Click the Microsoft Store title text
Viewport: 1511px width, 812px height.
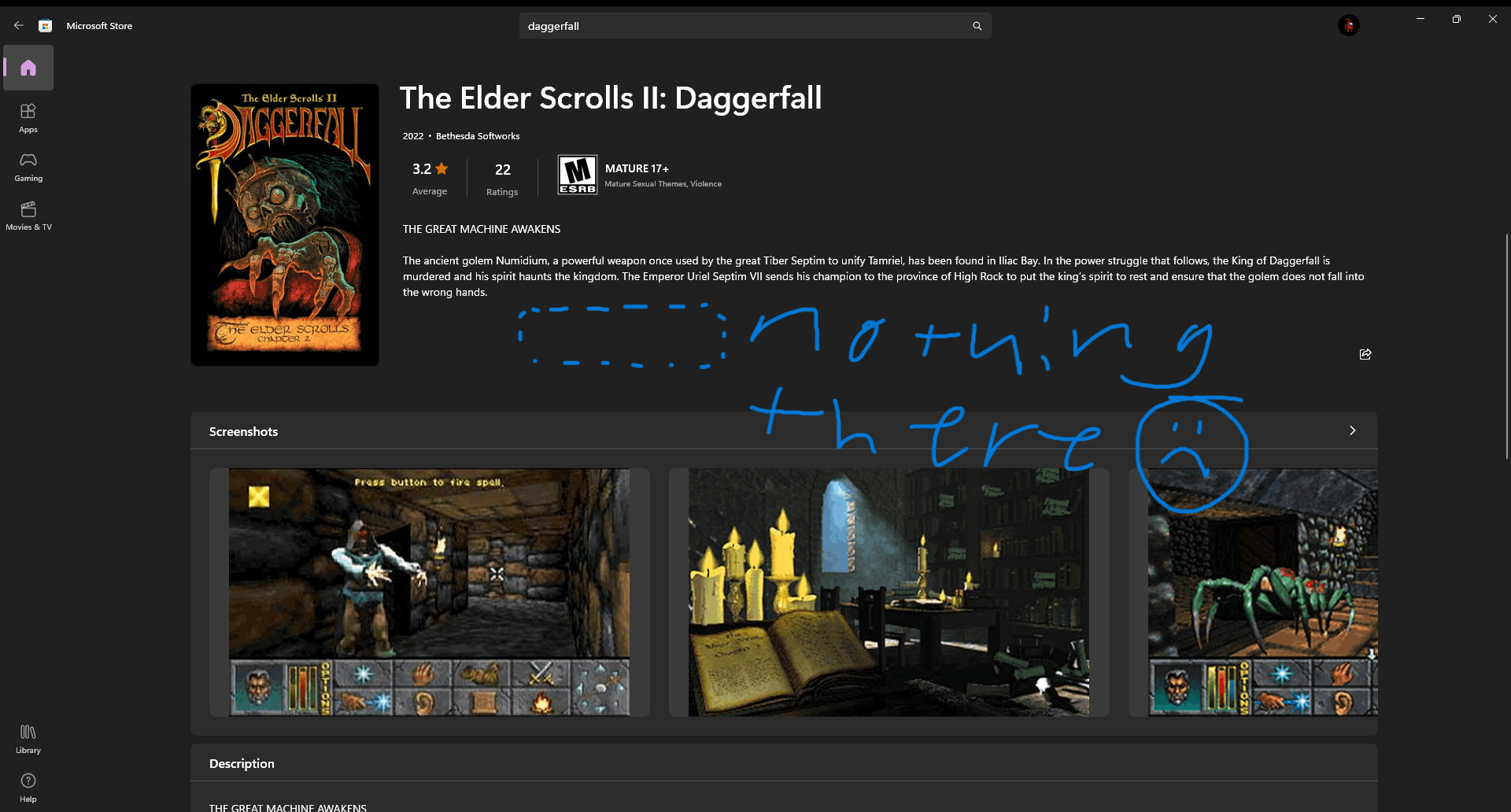(x=99, y=26)
